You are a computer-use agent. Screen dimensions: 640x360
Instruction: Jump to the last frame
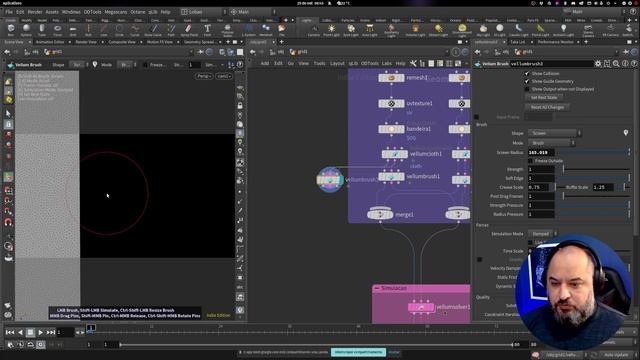point(51,333)
